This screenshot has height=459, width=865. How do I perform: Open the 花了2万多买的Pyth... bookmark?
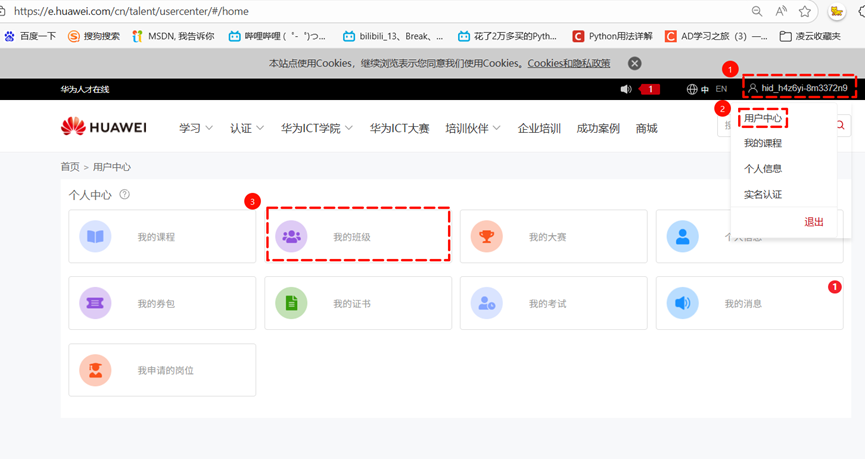tap(508, 36)
